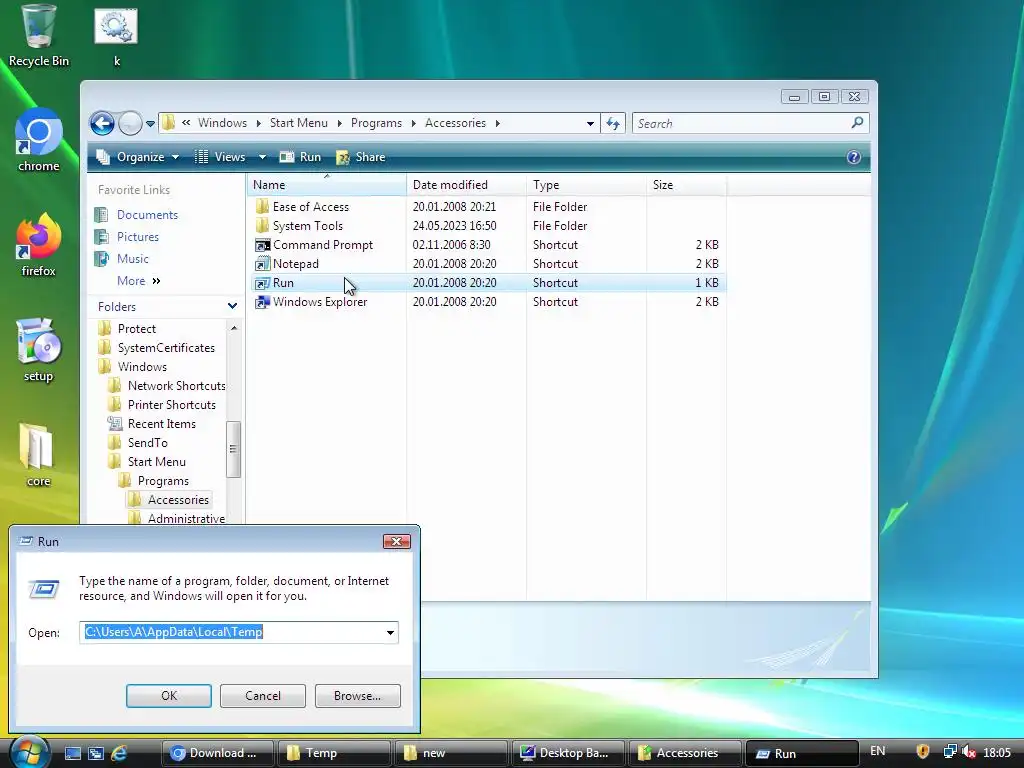Sort by the Type column header
This screenshot has width=1024, height=768.
586,185
